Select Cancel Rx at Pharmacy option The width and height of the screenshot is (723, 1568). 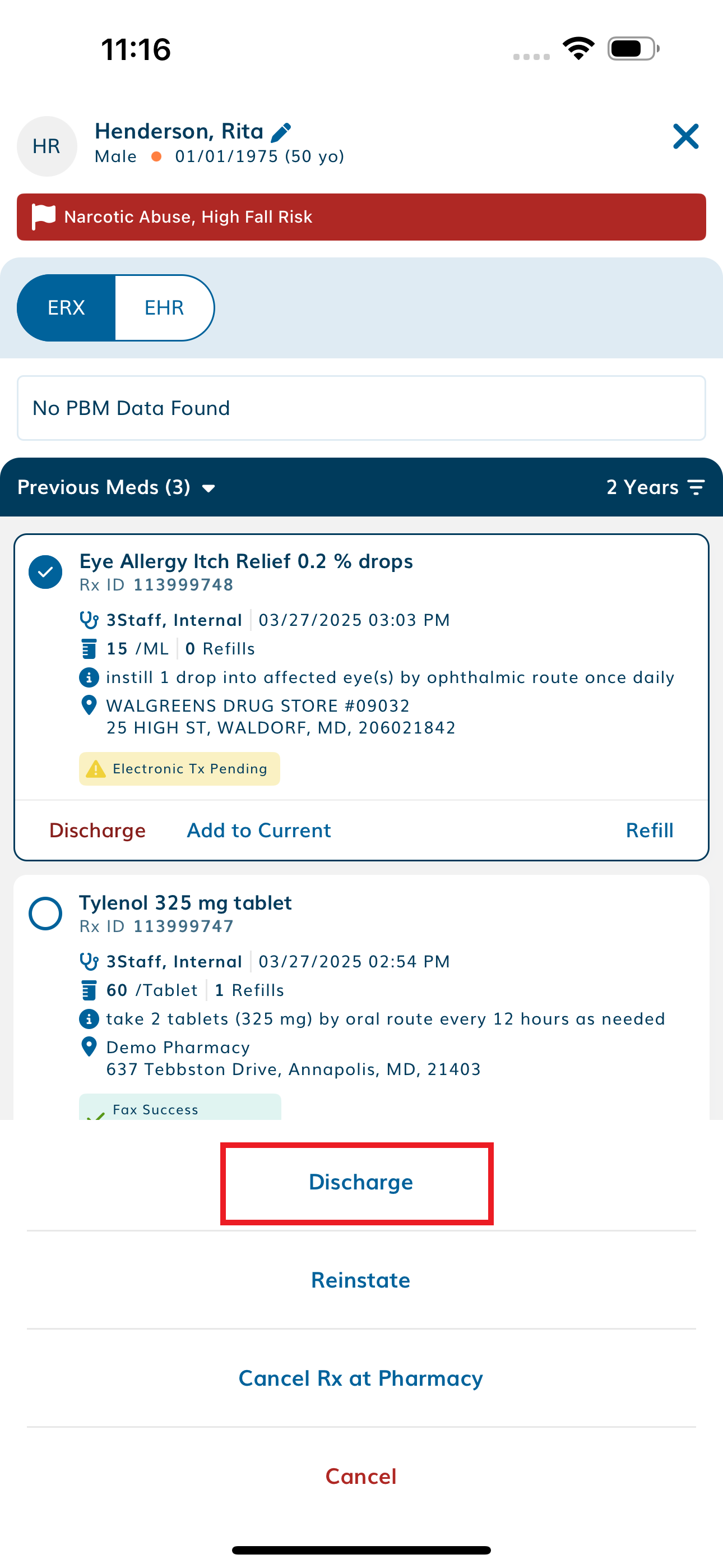pyautogui.click(x=361, y=1378)
